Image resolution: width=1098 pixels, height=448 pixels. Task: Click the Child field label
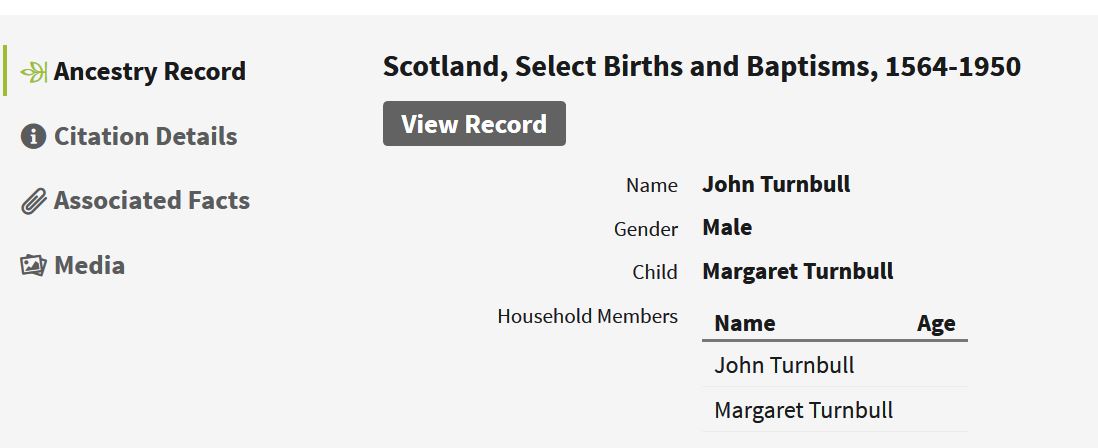(654, 272)
